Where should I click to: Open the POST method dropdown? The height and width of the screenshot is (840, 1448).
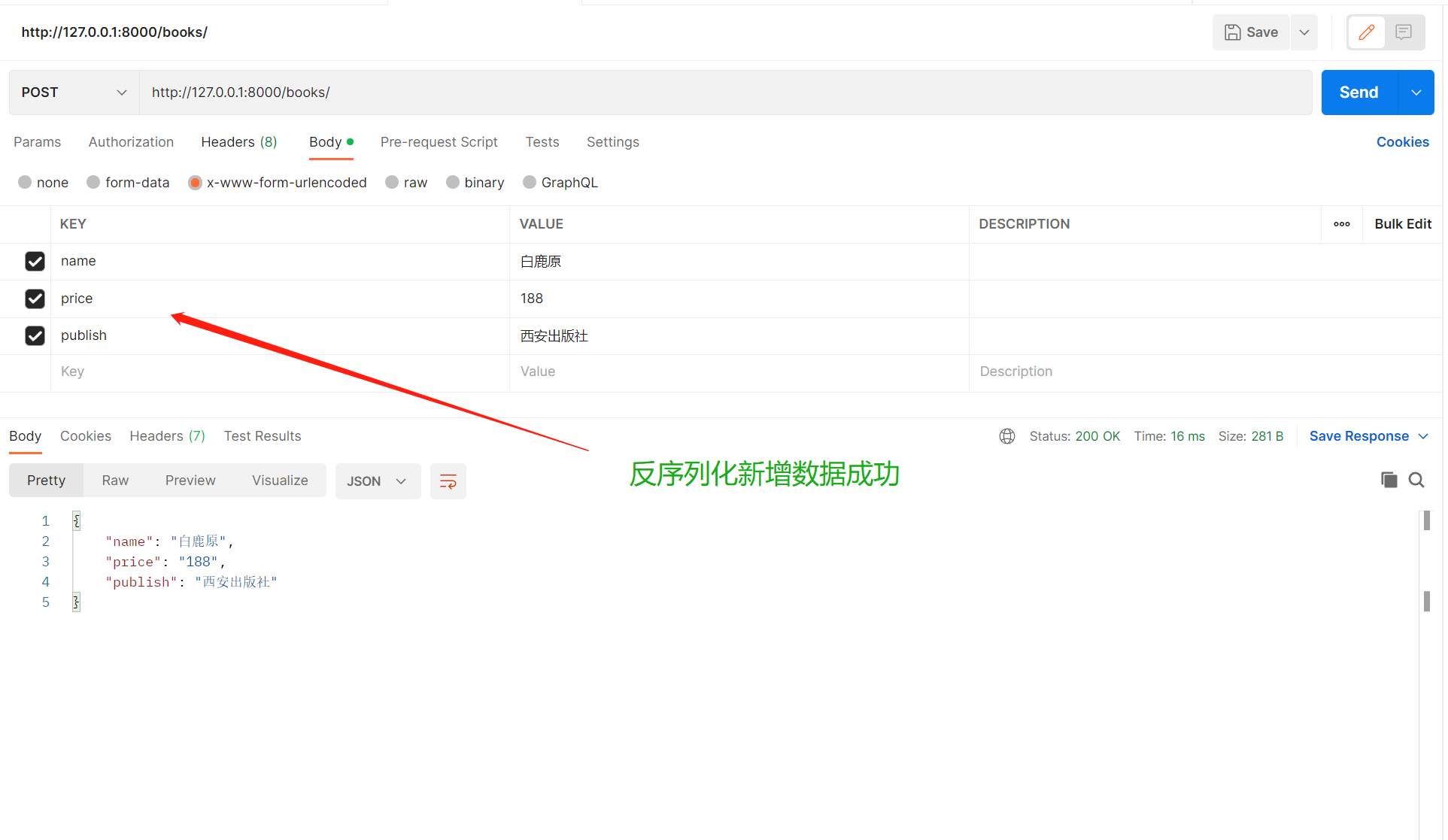(74, 92)
